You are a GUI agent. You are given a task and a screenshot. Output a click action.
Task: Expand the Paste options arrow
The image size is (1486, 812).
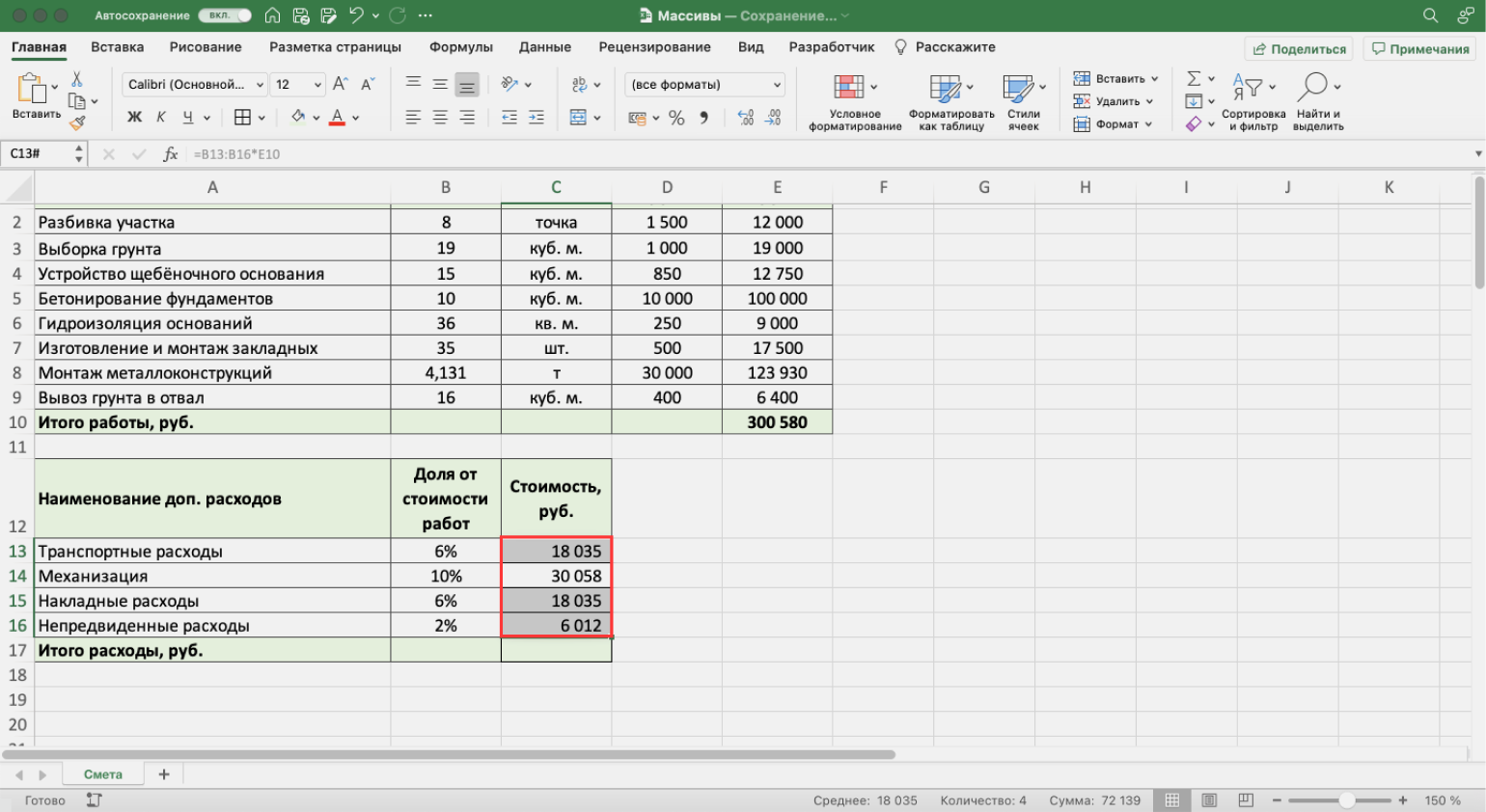55,87
